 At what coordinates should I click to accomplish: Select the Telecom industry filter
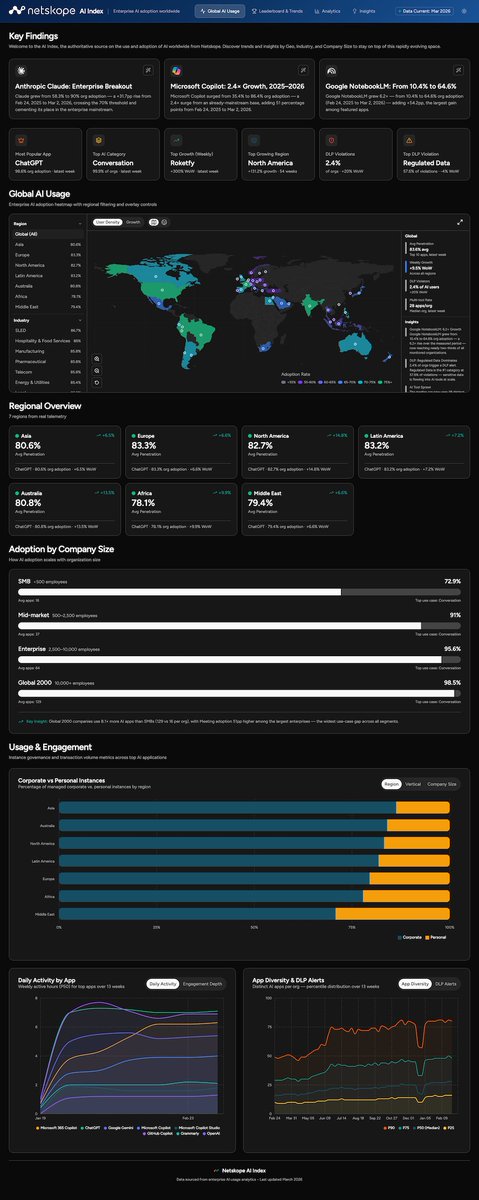pyautogui.click(x=48, y=372)
